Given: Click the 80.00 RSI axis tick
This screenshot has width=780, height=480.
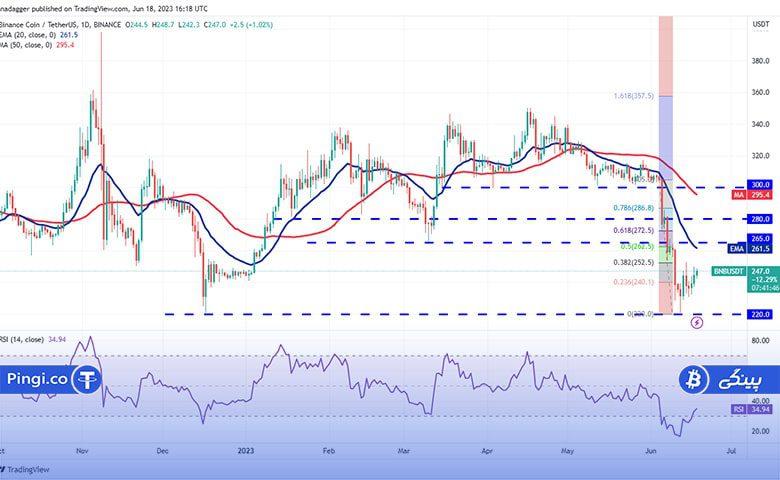Looking at the screenshot, I should click(x=760, y=341).
